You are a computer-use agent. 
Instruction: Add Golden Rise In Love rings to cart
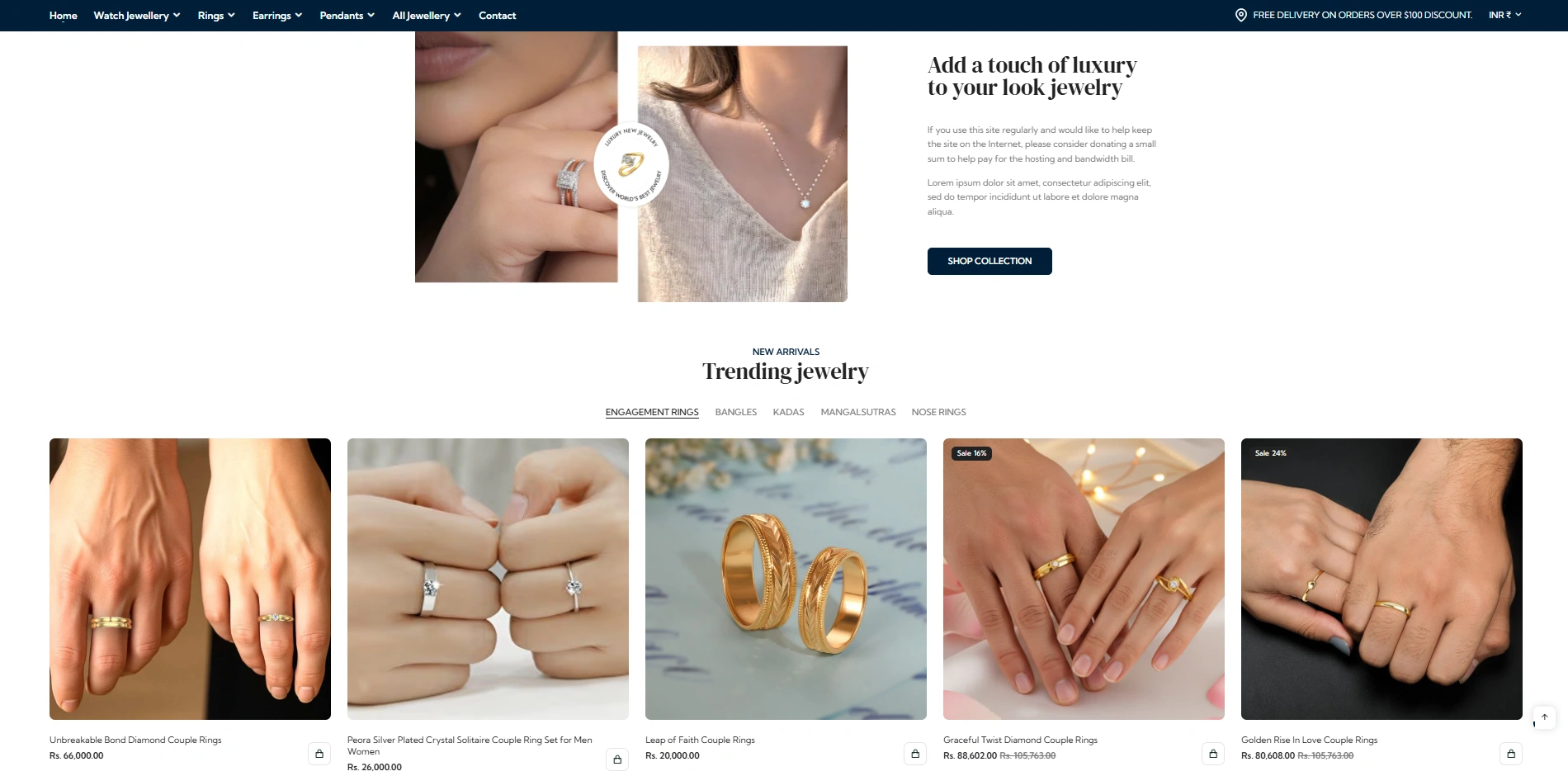tap(1511, 754)
